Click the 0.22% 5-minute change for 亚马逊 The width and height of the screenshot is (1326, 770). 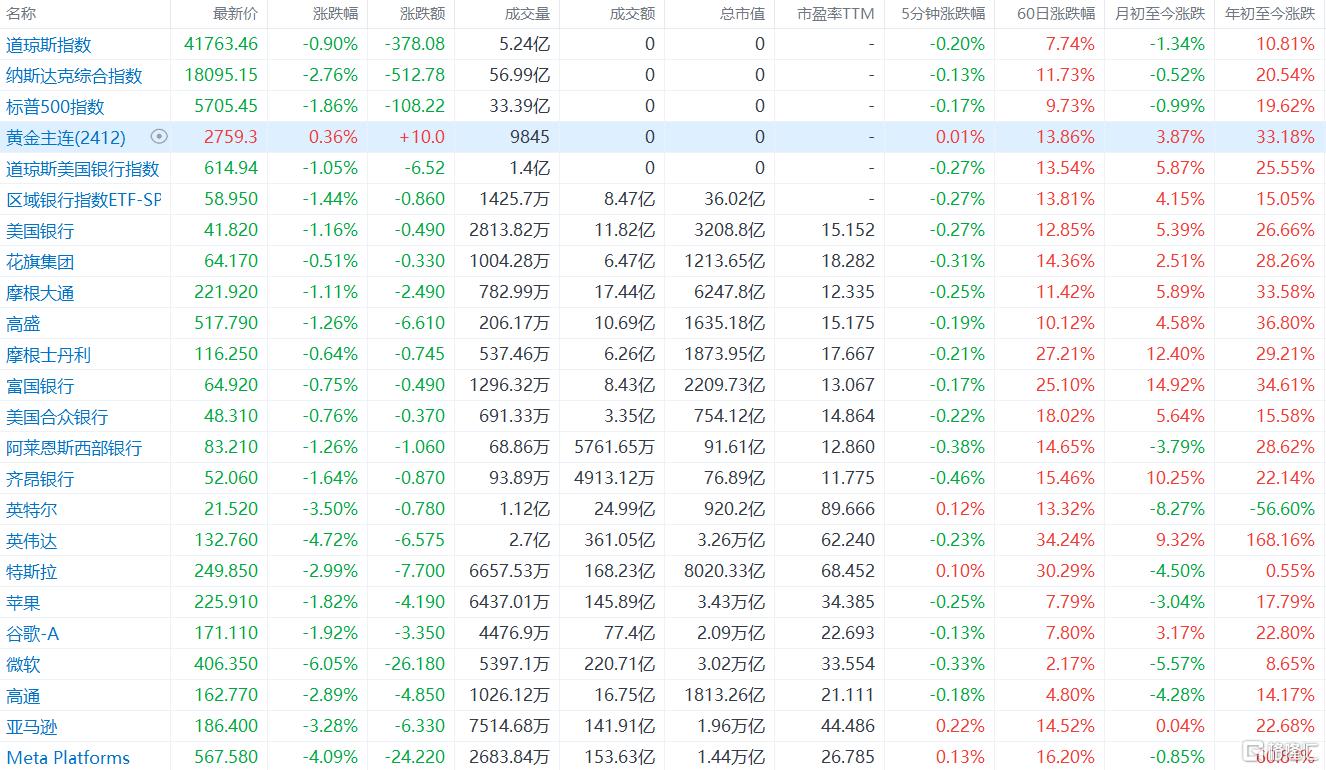click(x=961, y=726)
